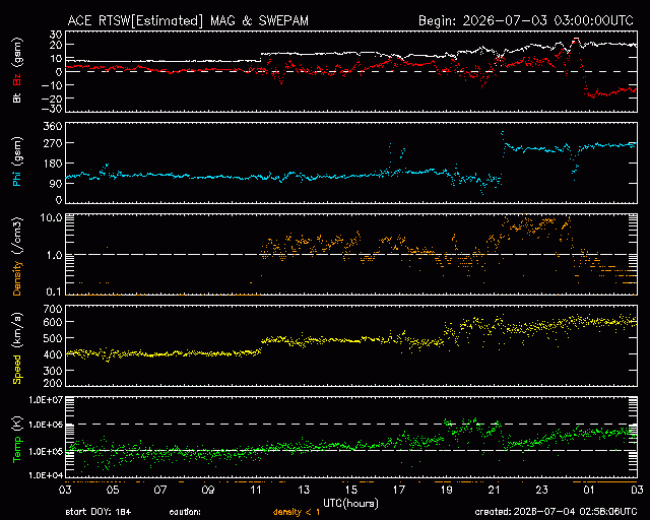Click the '1.0E+07' tick on Temp axis
This screenshot has width=650, height=520.
pos(46,400)
